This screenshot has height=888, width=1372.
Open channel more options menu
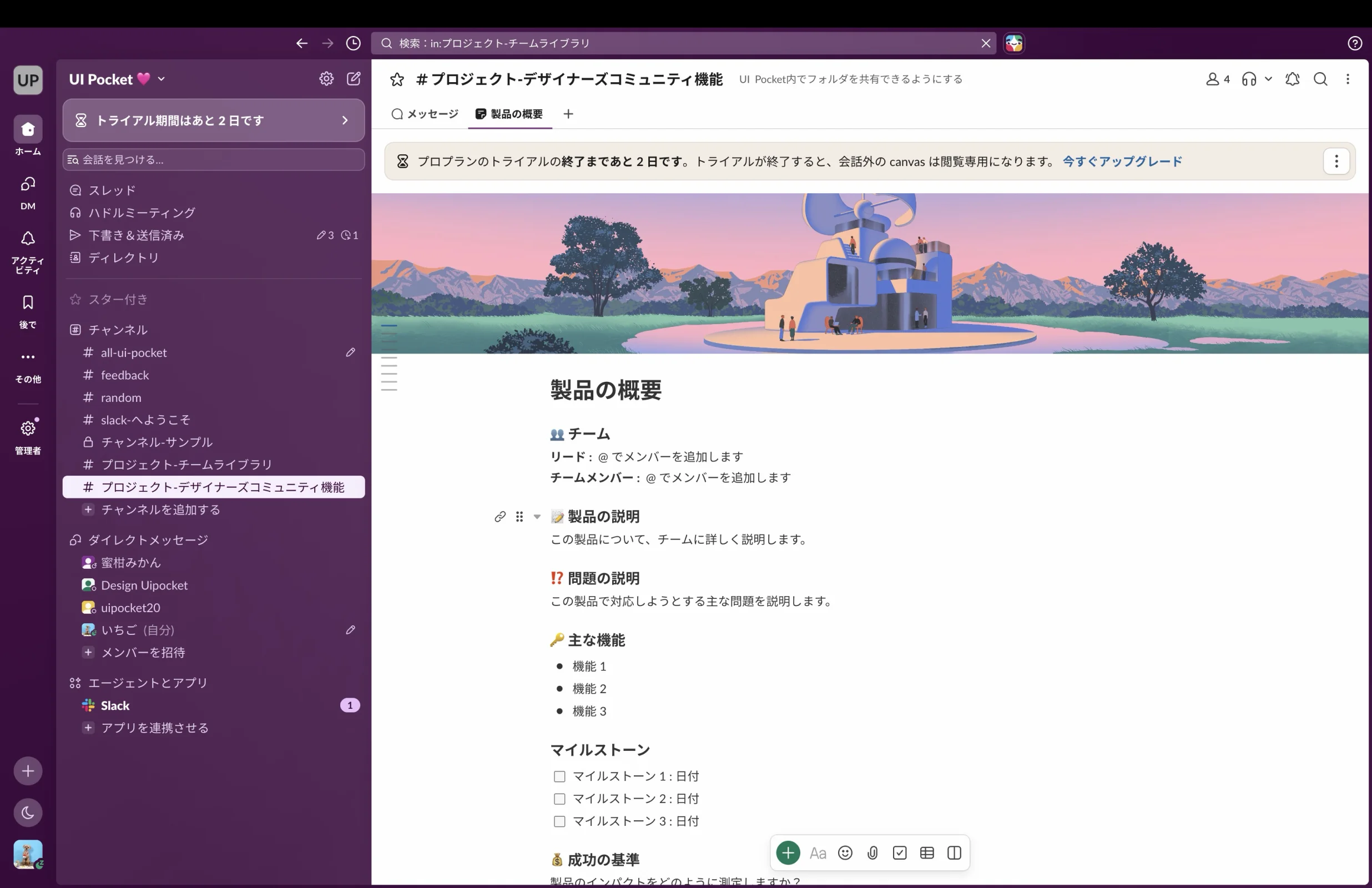coord(1348,79)
